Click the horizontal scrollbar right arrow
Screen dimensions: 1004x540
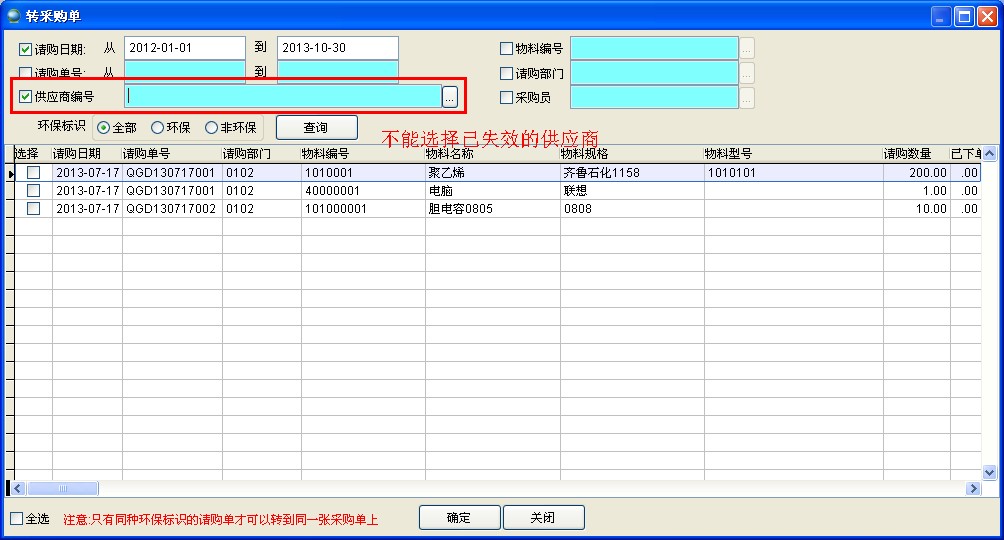(973, 488)
